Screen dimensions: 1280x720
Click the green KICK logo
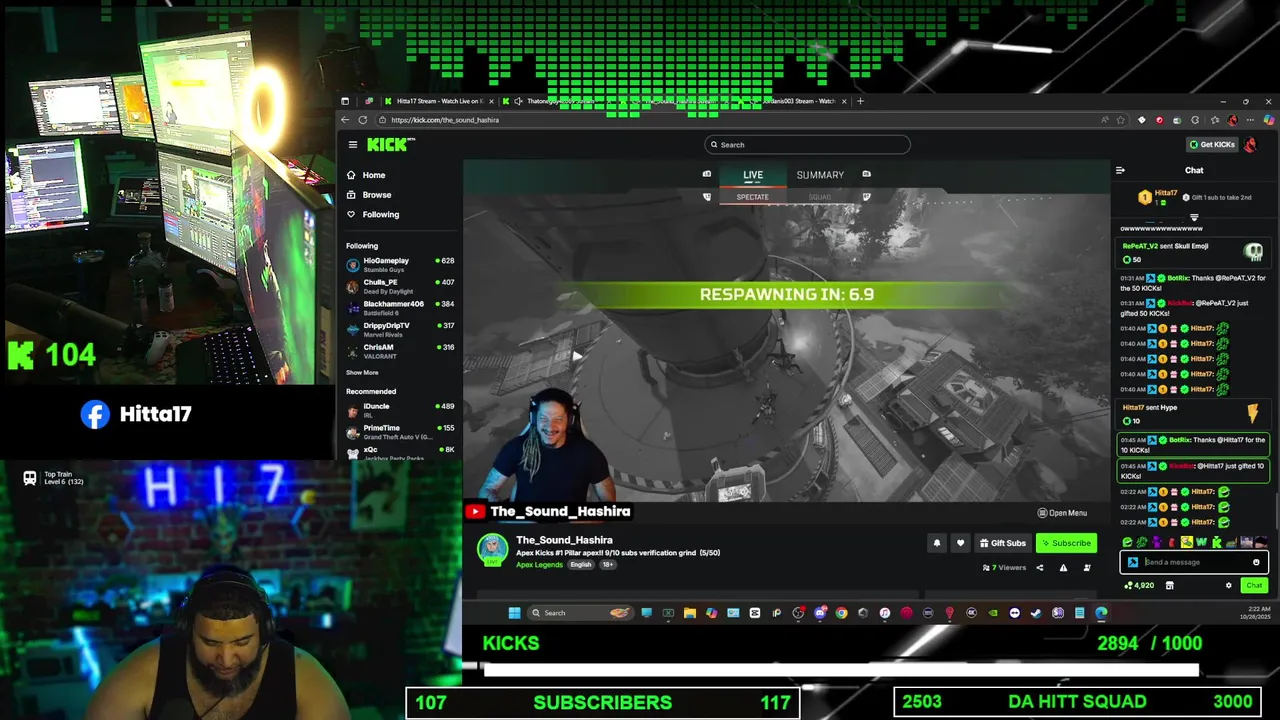click(x=389, y=145)
